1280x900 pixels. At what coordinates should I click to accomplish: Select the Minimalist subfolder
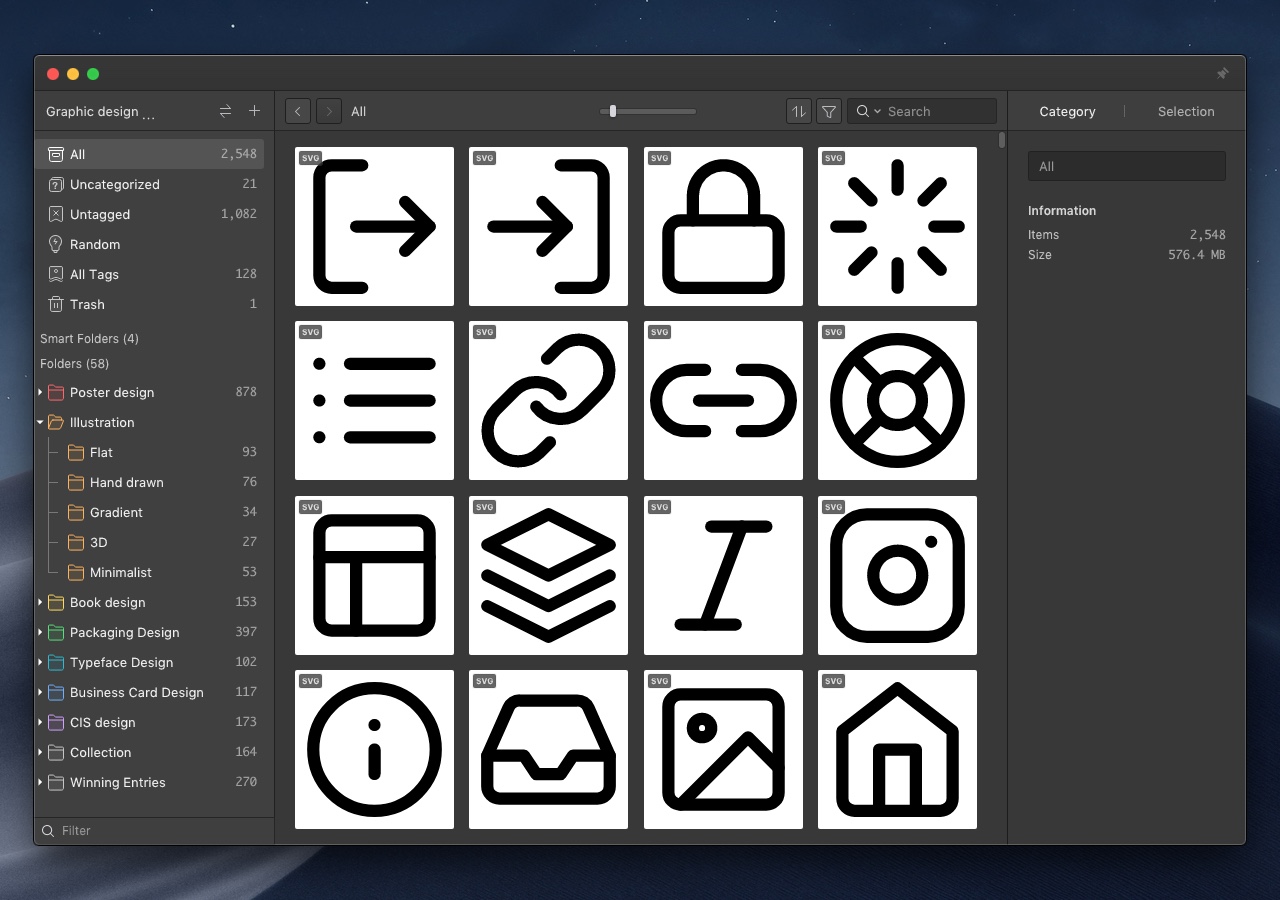pyautogui.click(x=151, y=572)
